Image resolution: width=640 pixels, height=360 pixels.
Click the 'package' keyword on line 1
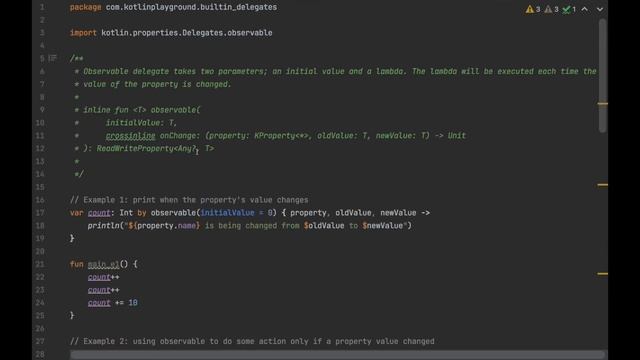tap(85, 7)
